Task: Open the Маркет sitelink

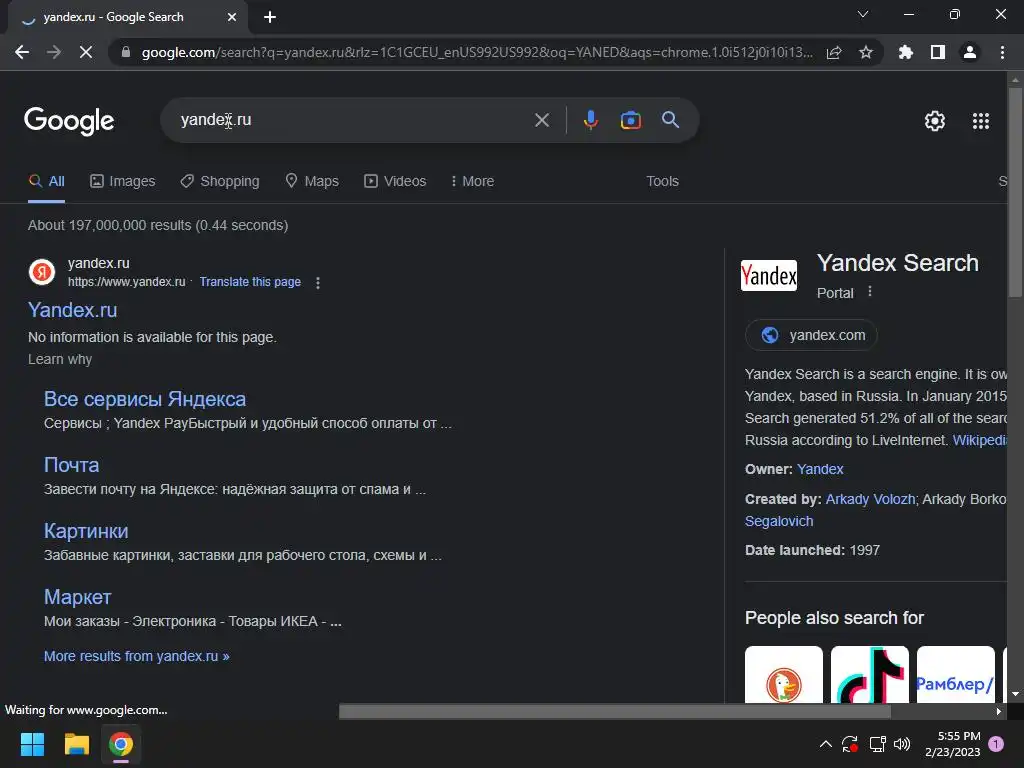Action: click(78, 597)
